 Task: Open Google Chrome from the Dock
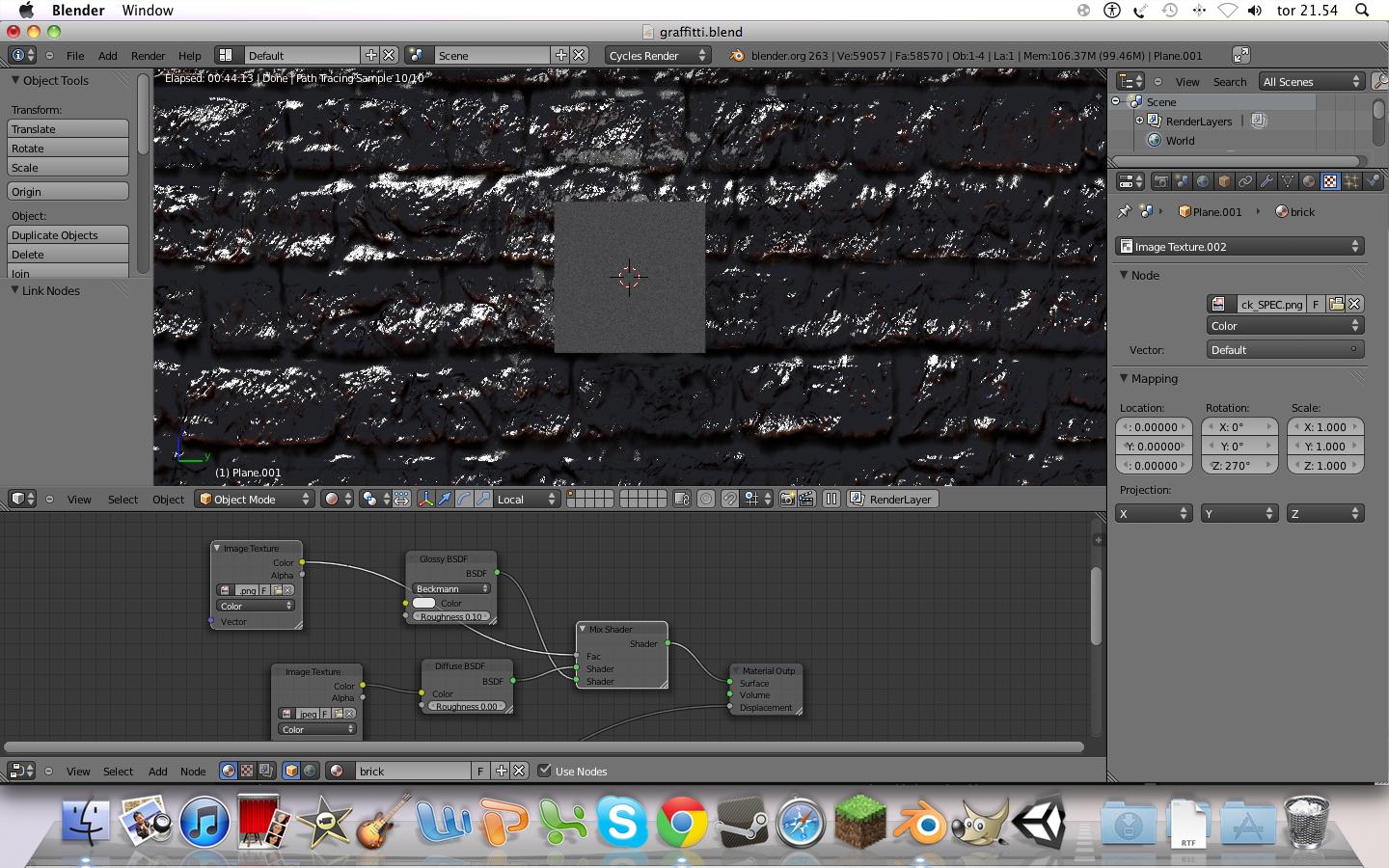[x=682, y=823]
